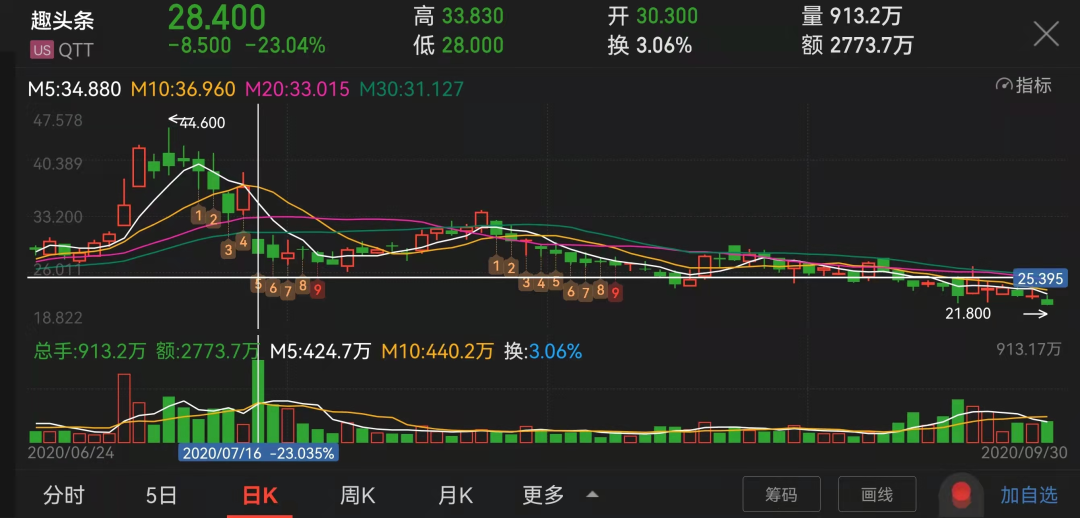Image resolution: width=1080 pixels, height=518 pixels.
Task: Select the 周K weekly tab
Action: 357,495
